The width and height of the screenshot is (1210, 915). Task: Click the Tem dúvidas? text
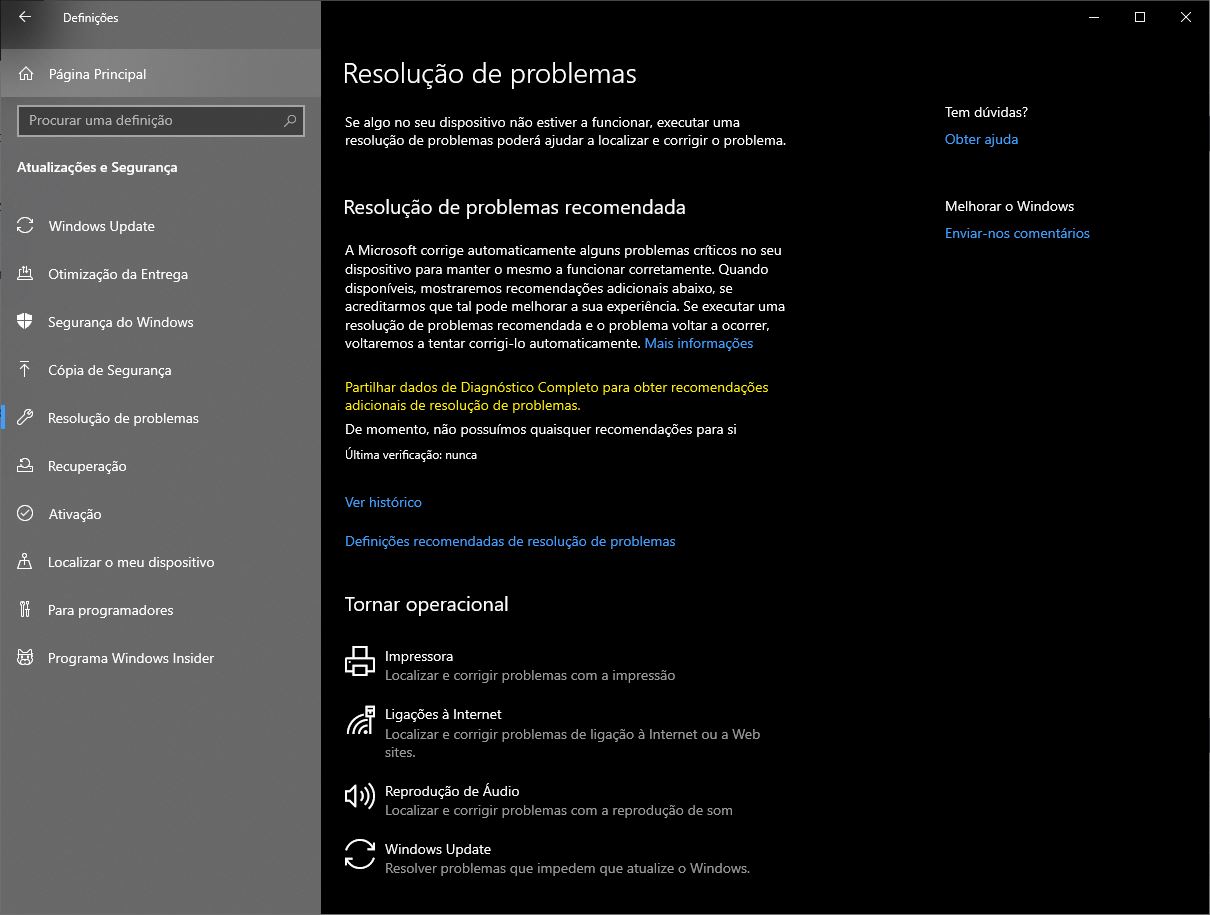[x=986, y=112]
